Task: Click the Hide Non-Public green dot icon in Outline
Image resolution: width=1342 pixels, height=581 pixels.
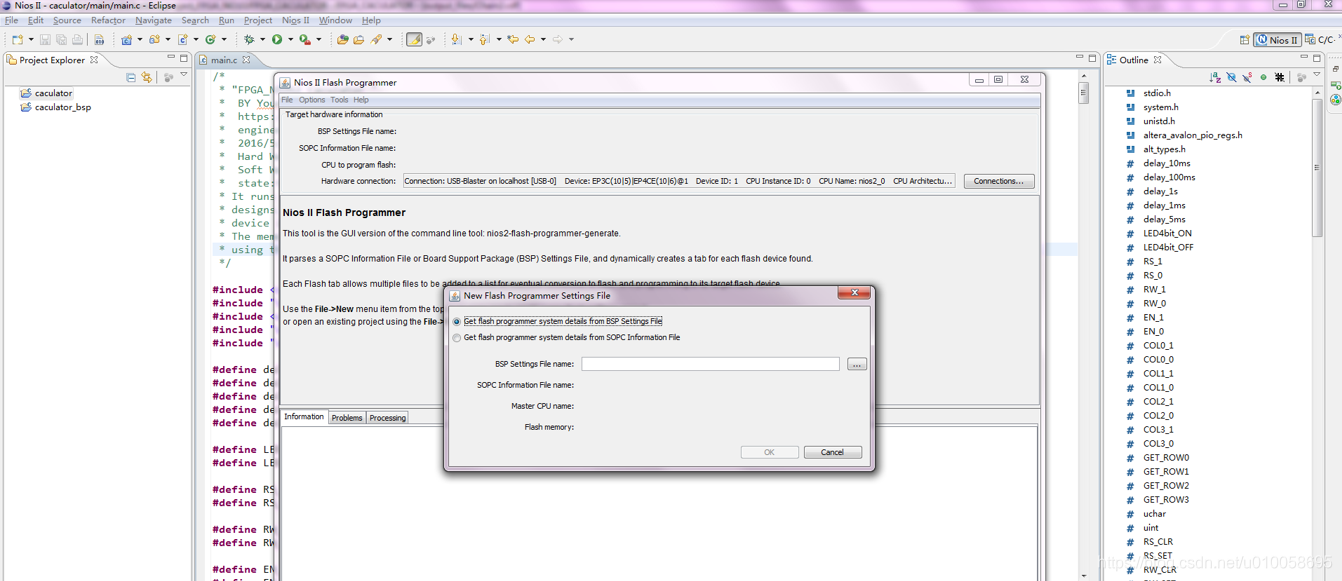Action: pyautogui.click(x=1264, y=77)
